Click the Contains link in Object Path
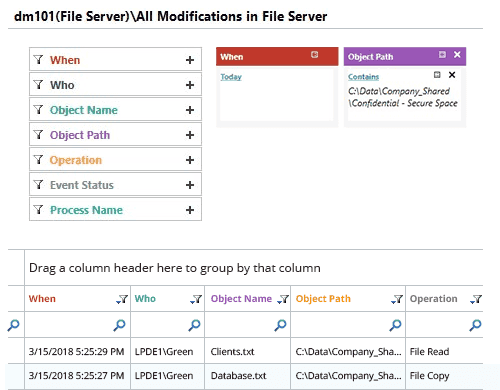The height and width of the screenshot is (390, 500). coord(363,77)
